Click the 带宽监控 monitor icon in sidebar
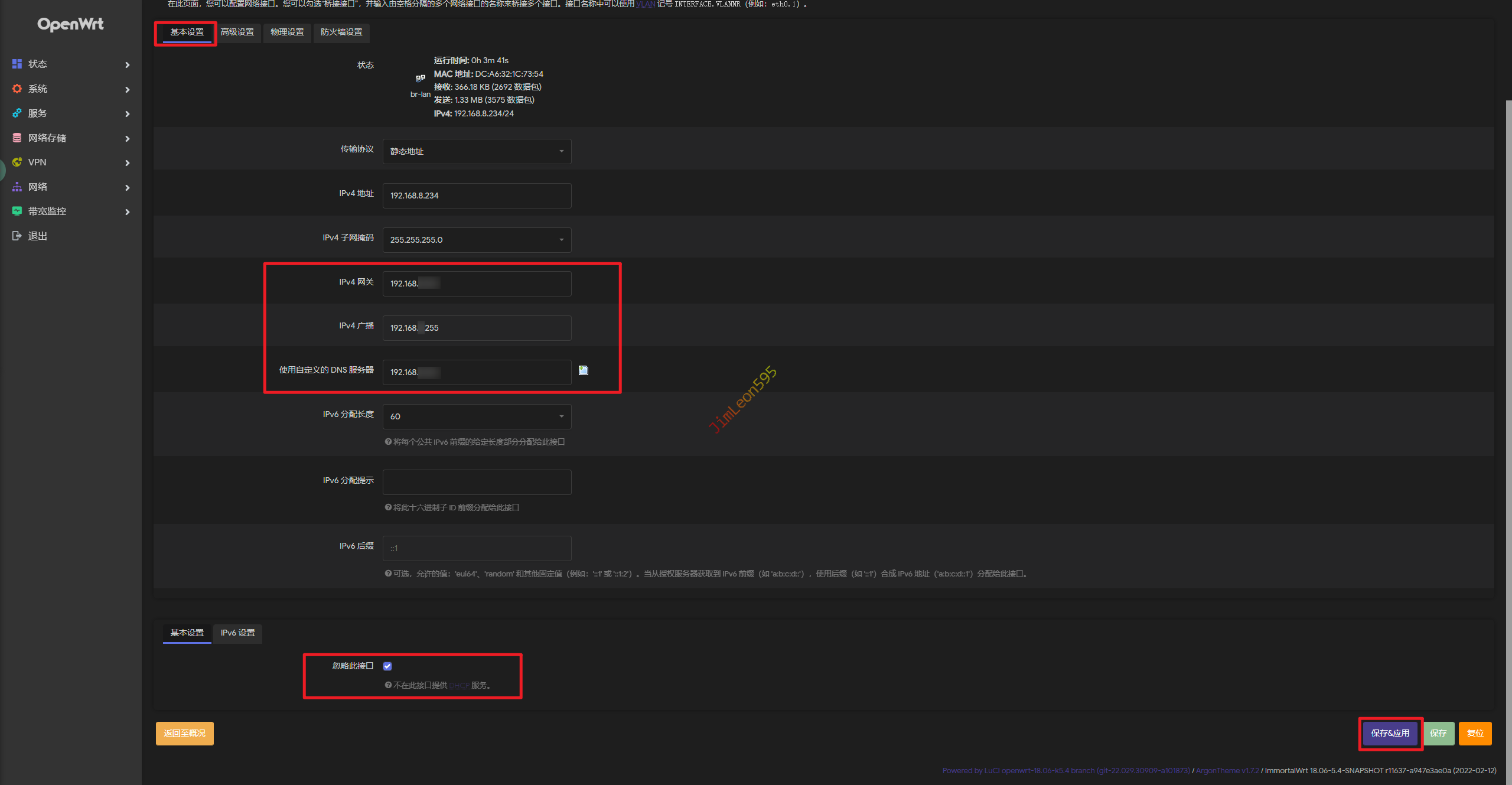Viewport: 1512px width, 785px height. (17, 211)
